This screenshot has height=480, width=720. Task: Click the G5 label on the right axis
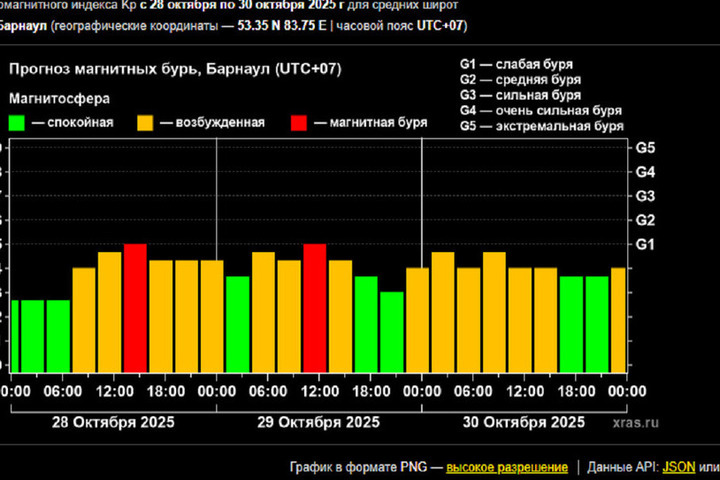pos(645,148)
